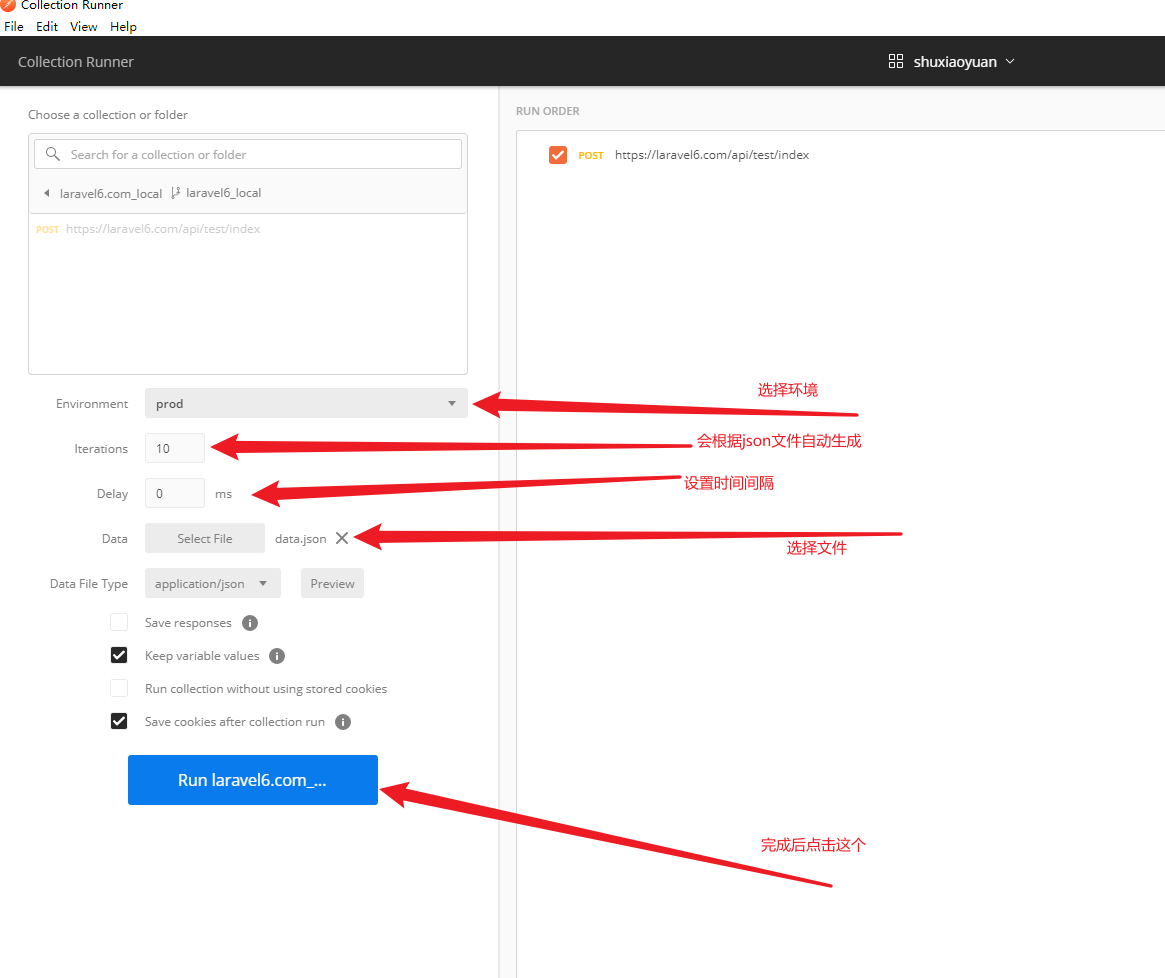Check Run collection without using stored cookies

[x=119, y=688]
